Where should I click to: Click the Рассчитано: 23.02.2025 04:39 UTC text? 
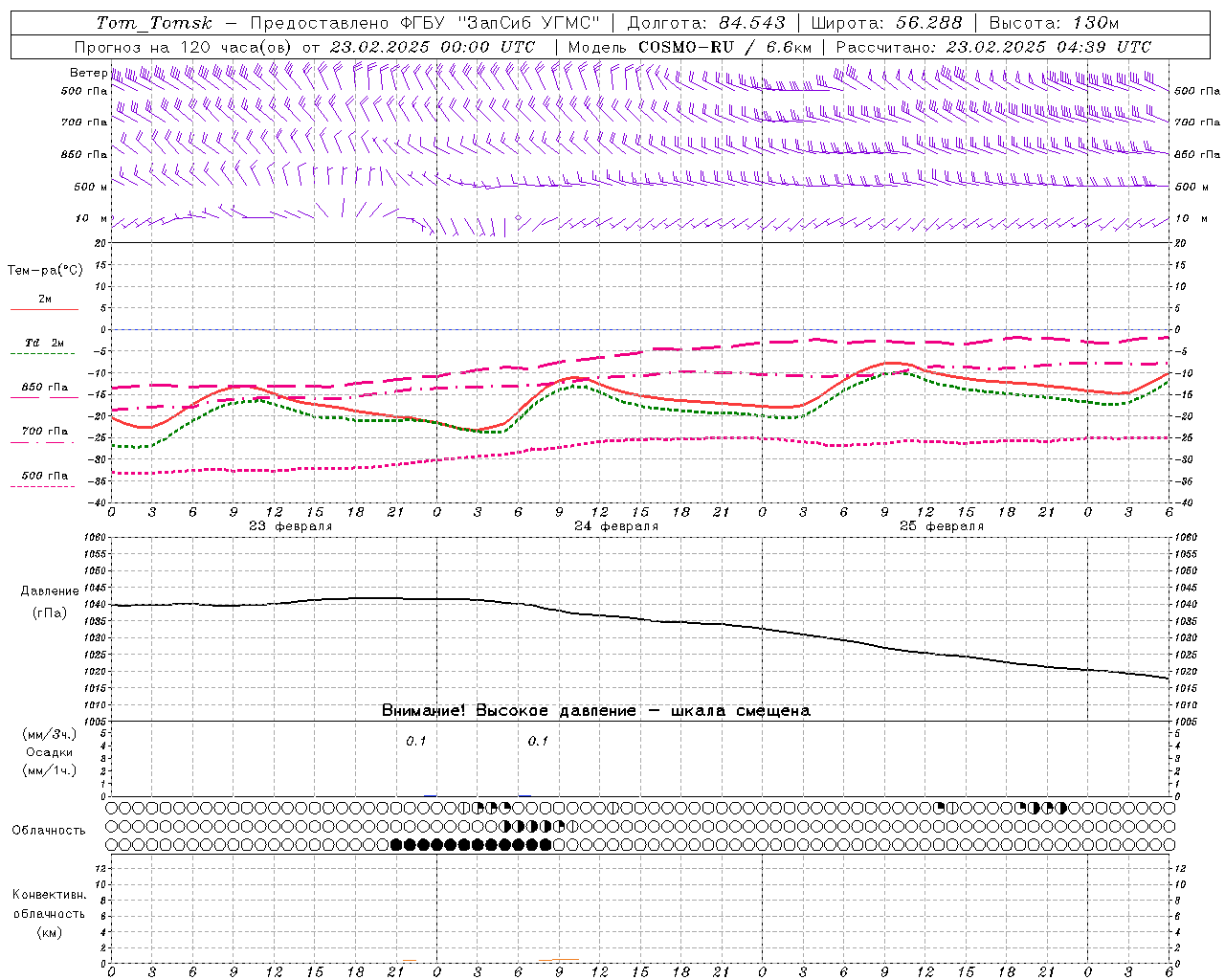tap(994, 47)
